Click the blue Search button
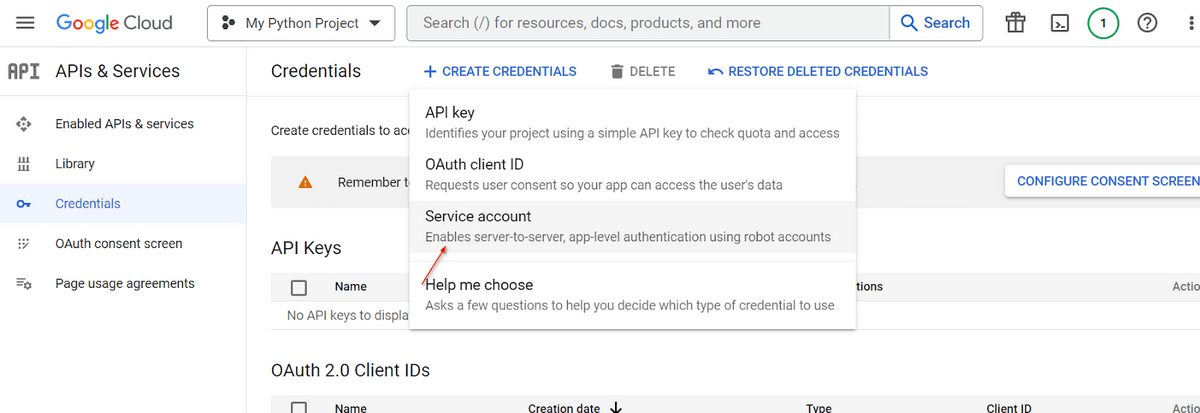The image size is (1200, 413). 936,23
